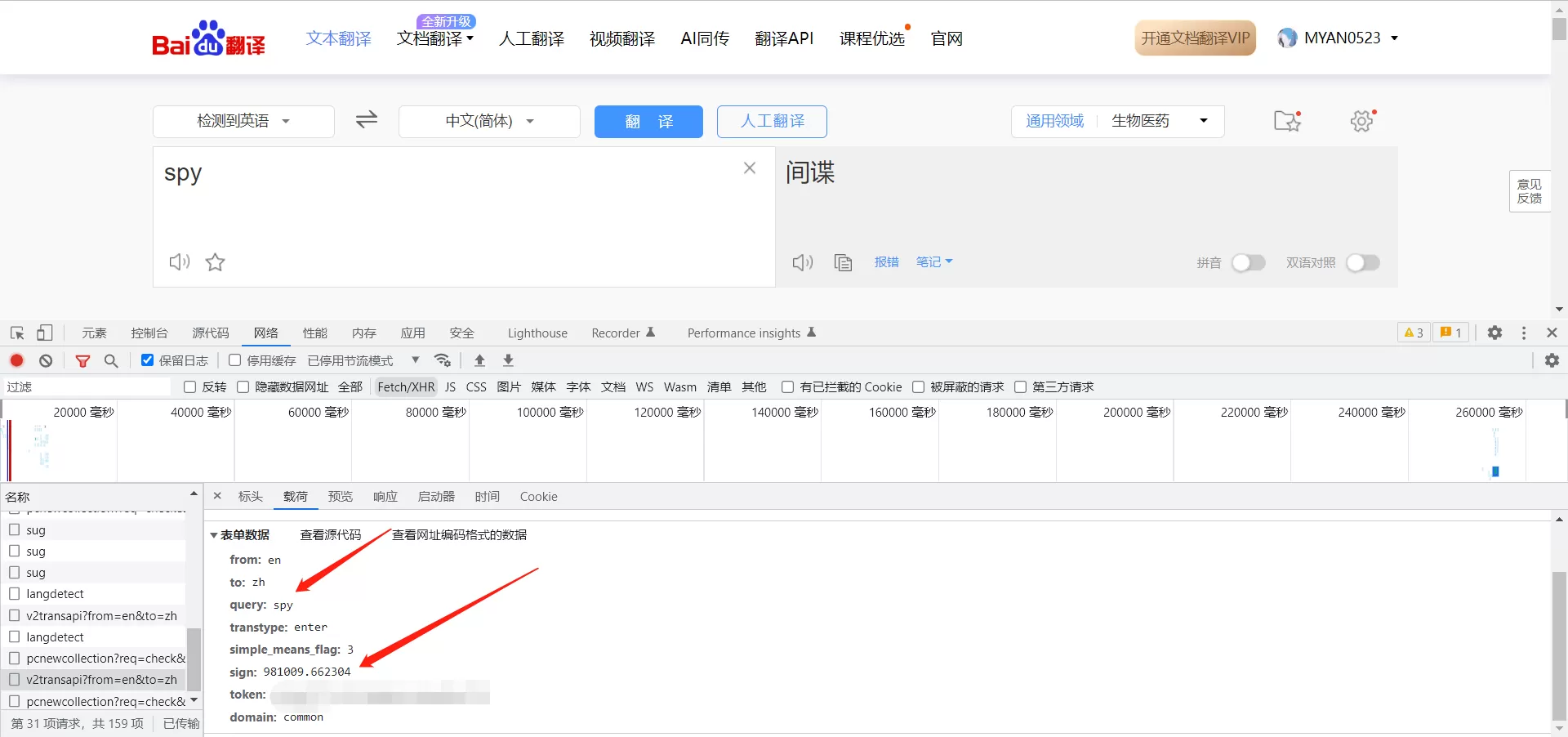
Task: Uncheck the 保留日志 checkbox
Action: click(148, 360)
